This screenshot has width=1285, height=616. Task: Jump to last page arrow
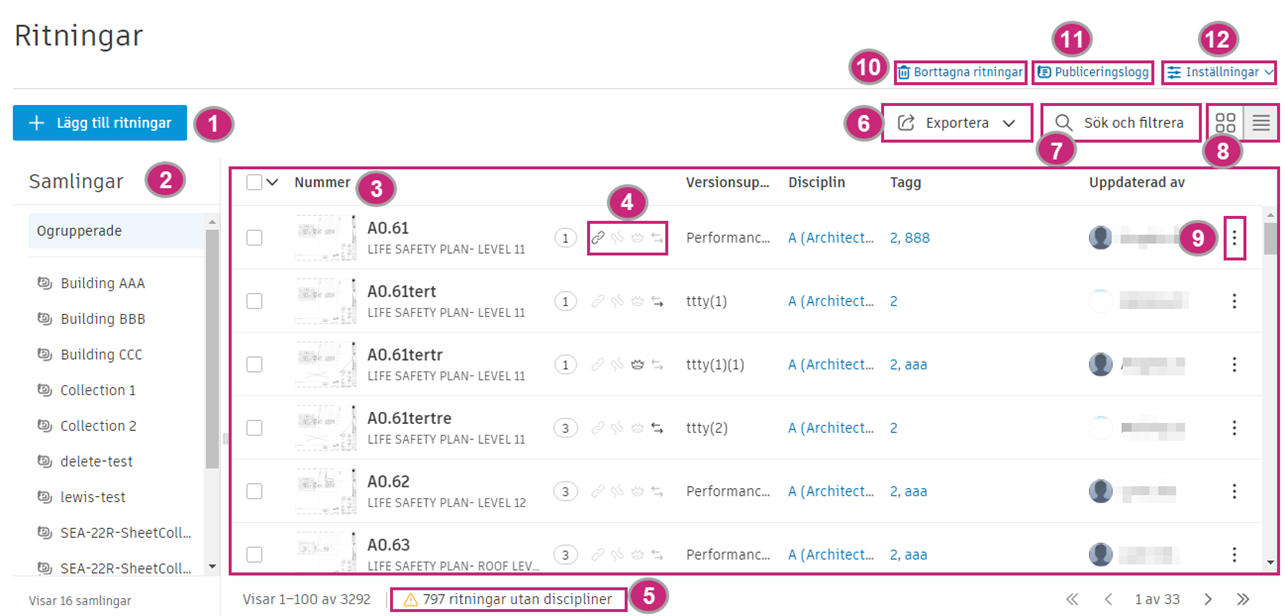[1243, 599]
